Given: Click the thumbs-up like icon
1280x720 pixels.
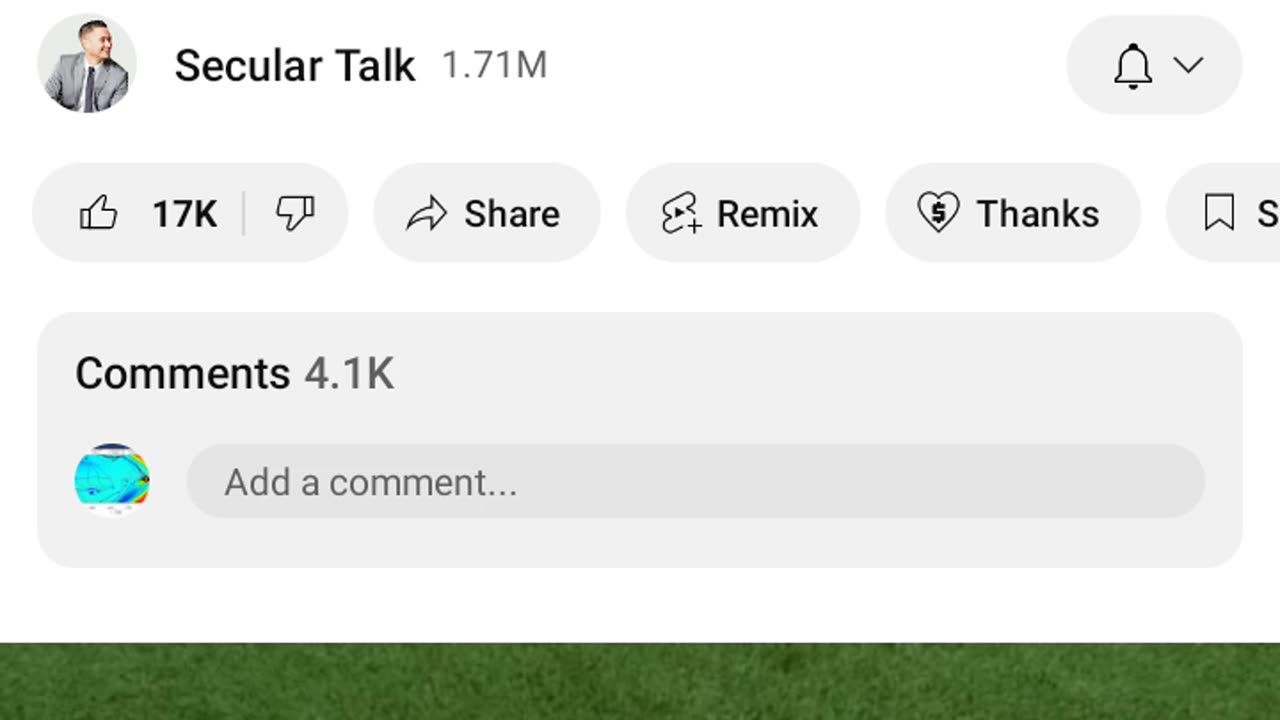Looking at the screenshot, I should (99, 213).
